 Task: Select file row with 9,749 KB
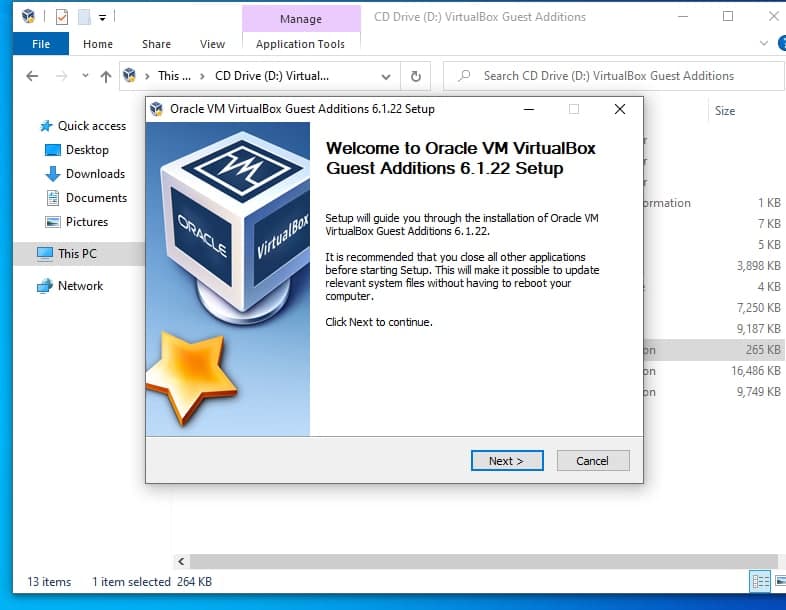pos(714,392)
